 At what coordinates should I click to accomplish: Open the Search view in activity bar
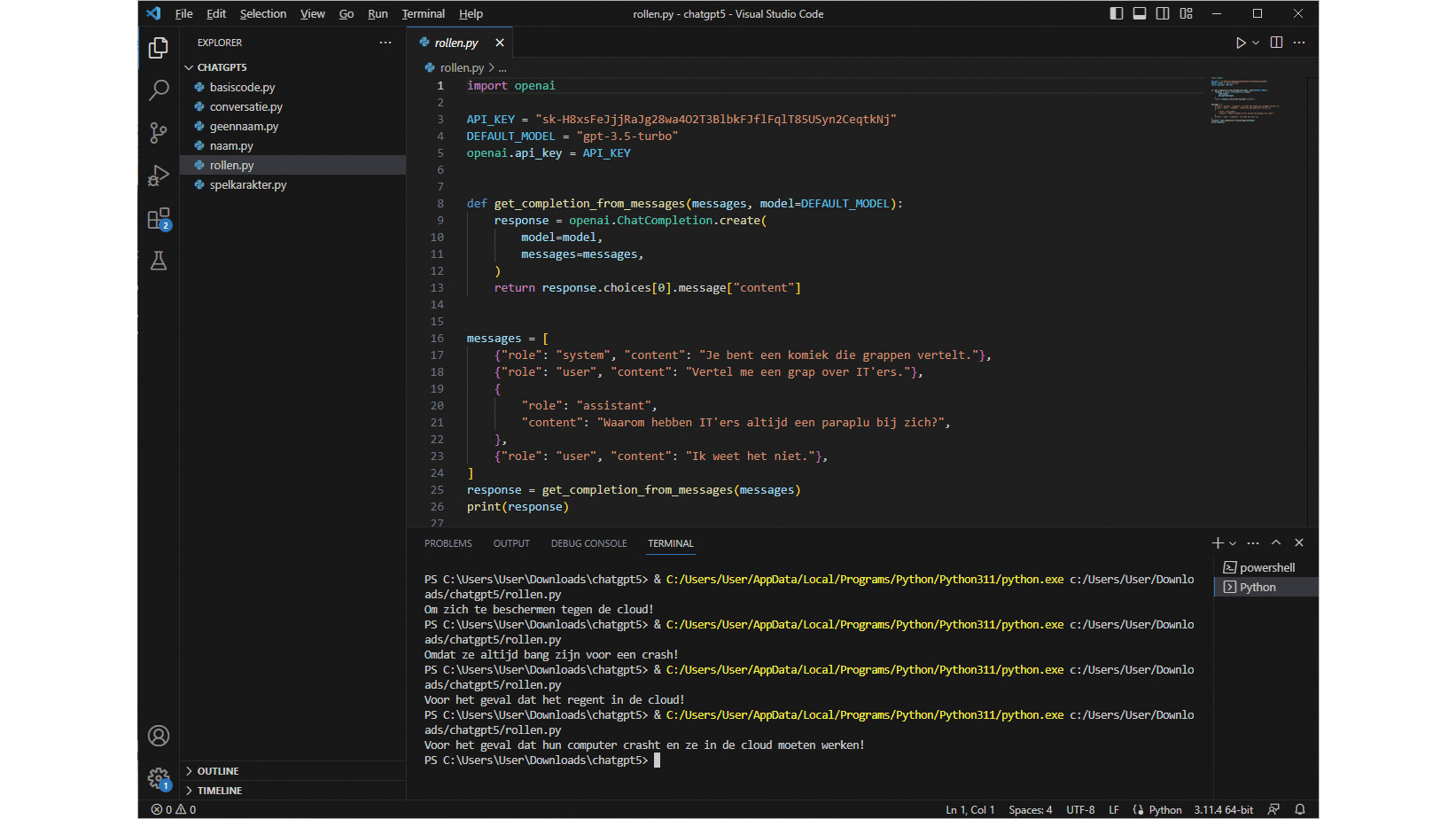click(x=159, y=90)
